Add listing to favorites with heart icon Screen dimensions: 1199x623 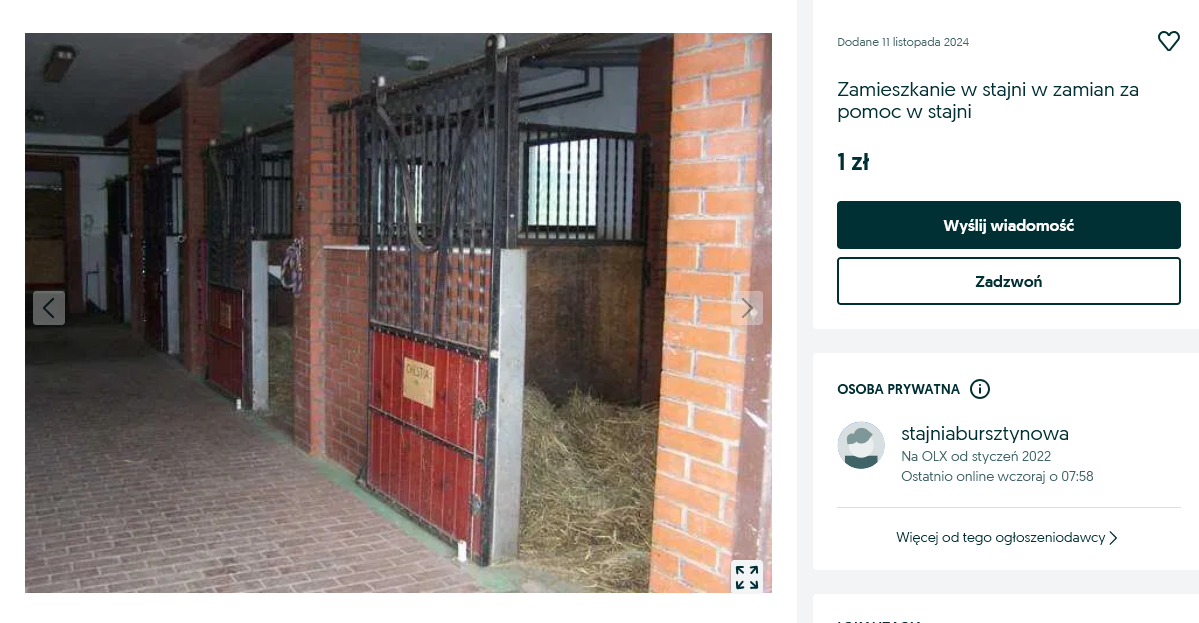tap(1168, 41)
